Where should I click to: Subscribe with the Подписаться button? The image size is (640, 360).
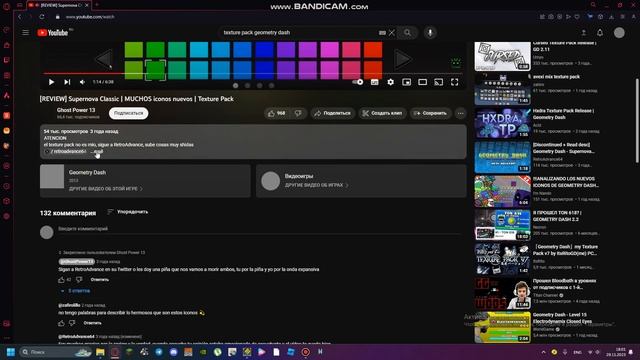click(129, 113)
